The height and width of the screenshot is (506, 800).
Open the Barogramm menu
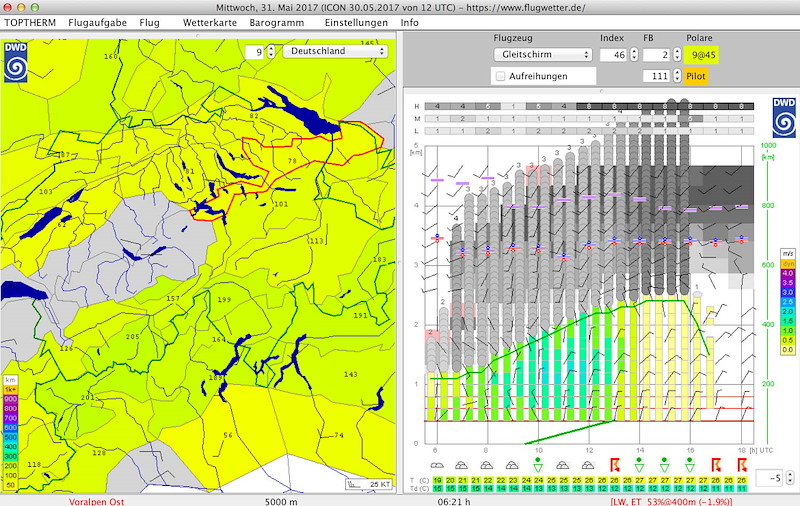click(277, 22)
